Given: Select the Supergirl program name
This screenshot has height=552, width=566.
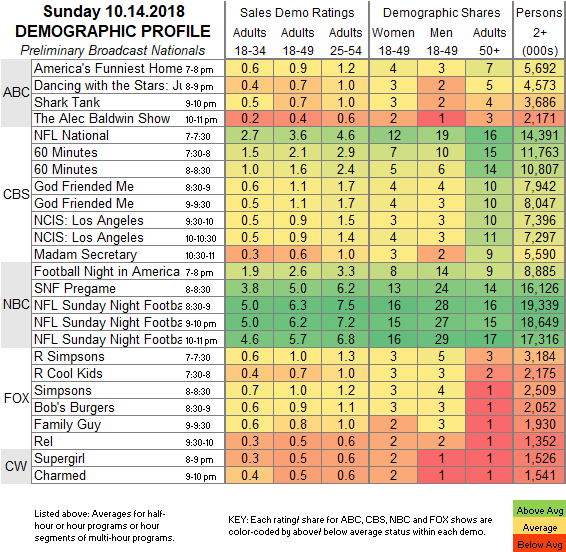Looking at the screenshot, I should (x=59, y=458).
